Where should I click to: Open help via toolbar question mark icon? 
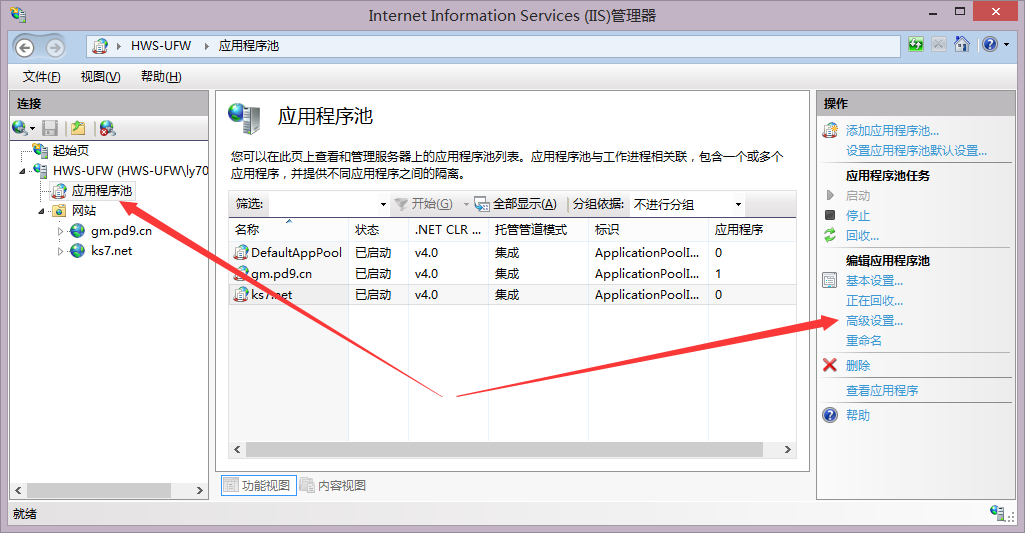[x=990, y=44]
